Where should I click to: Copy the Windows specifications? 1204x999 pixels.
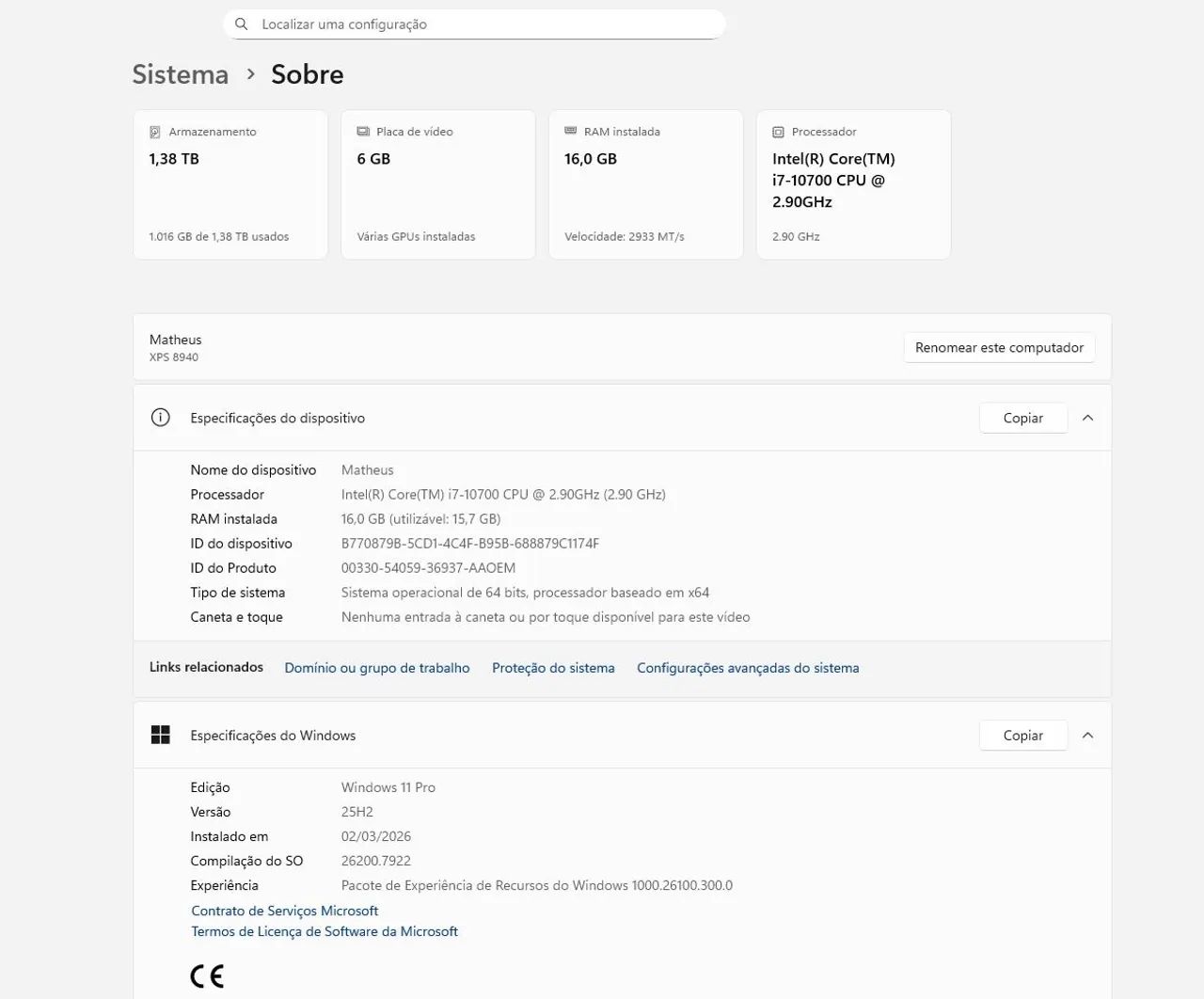click(x=1023, y=735)
